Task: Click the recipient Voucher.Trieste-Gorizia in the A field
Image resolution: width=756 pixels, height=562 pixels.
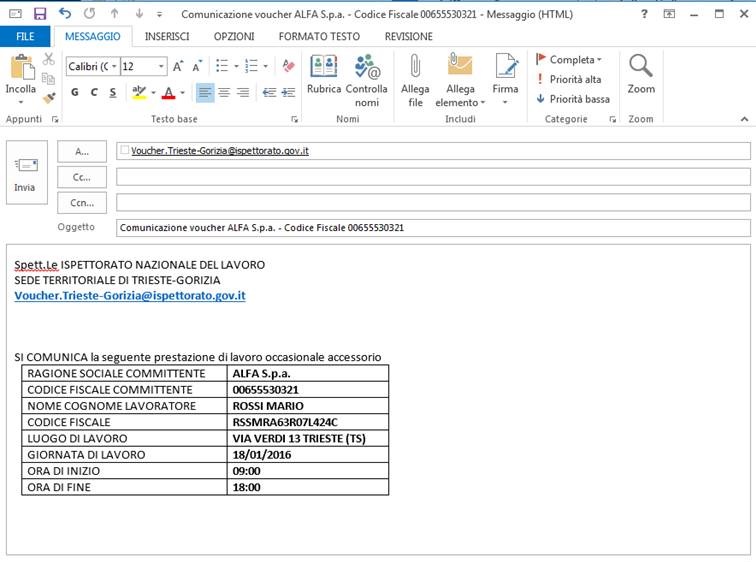Action: point(220,151)
